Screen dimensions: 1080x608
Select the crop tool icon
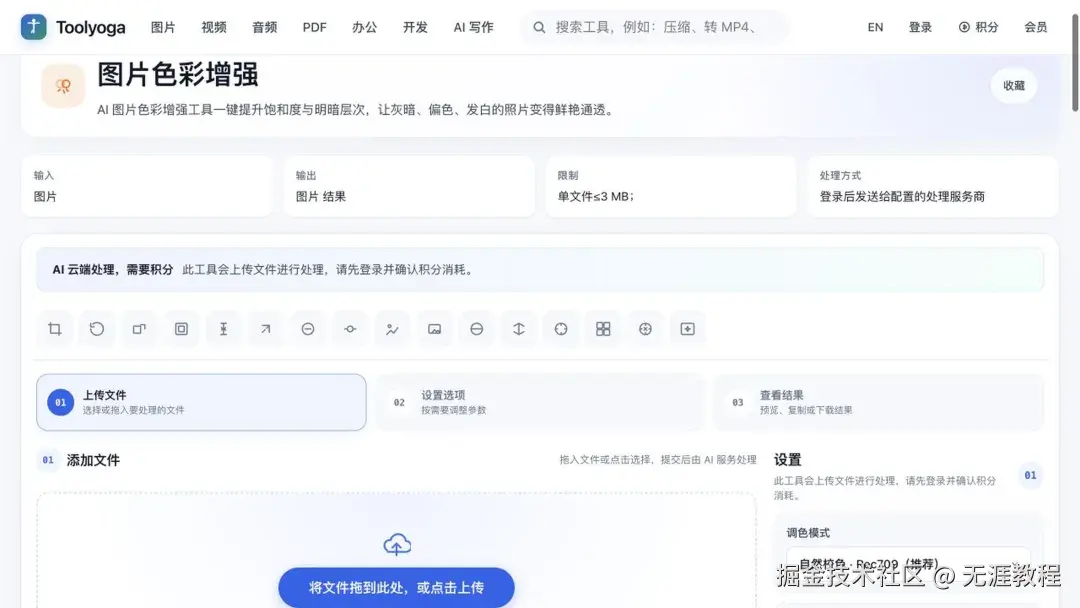click(x=54, y=329)
